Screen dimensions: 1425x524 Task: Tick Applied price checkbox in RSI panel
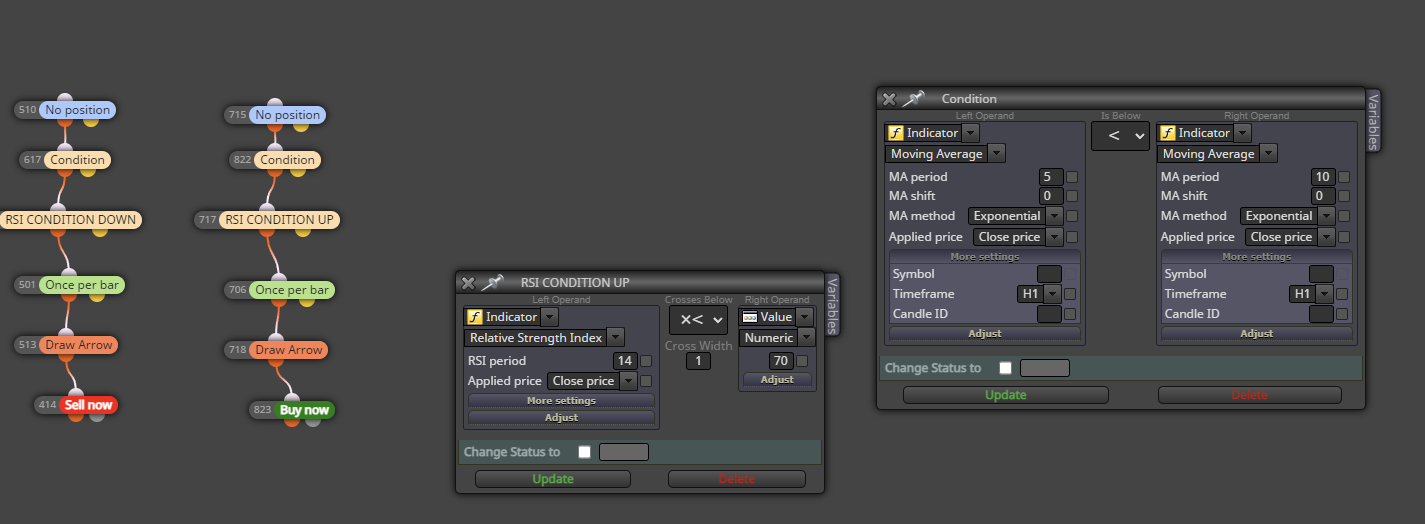tap(646, 381)
